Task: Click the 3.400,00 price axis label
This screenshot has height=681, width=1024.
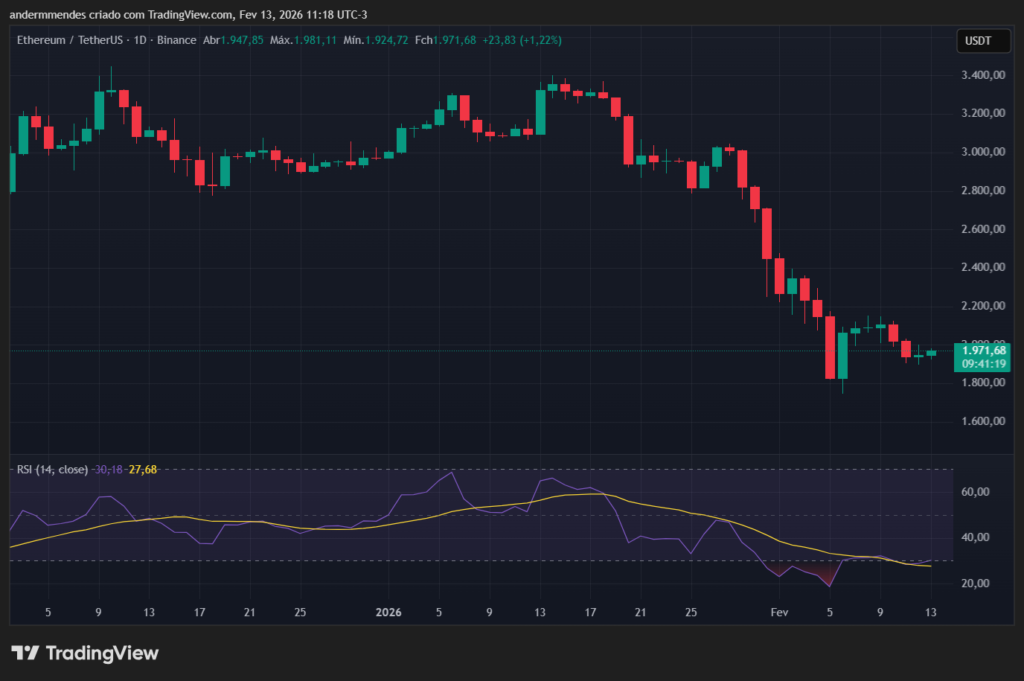Action: pos(981,74)
